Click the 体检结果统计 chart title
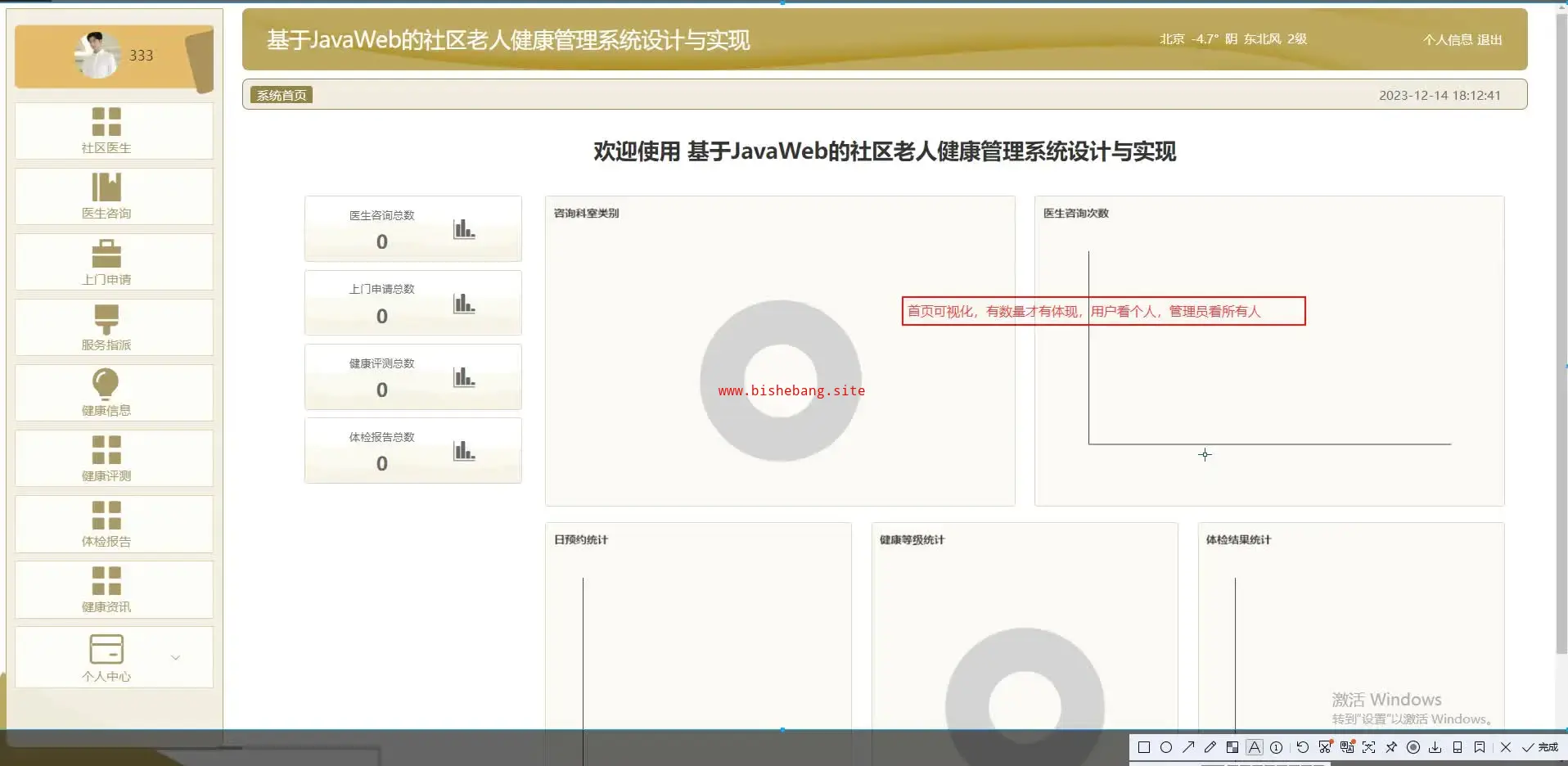The width and height of the screenshot is (1568, 766). pos(1238,539)
